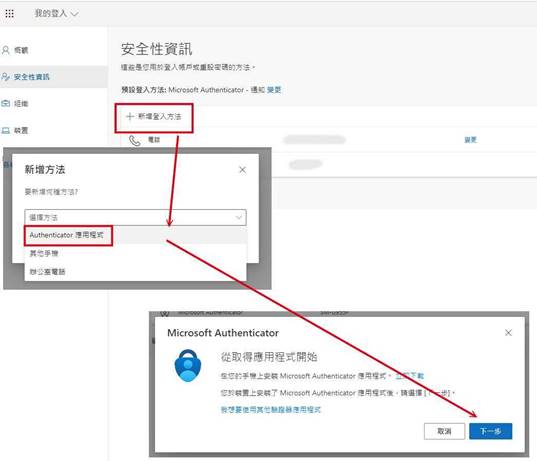Click 新增登入方法 button
537x461 pixels.
(x=154, y=117)
